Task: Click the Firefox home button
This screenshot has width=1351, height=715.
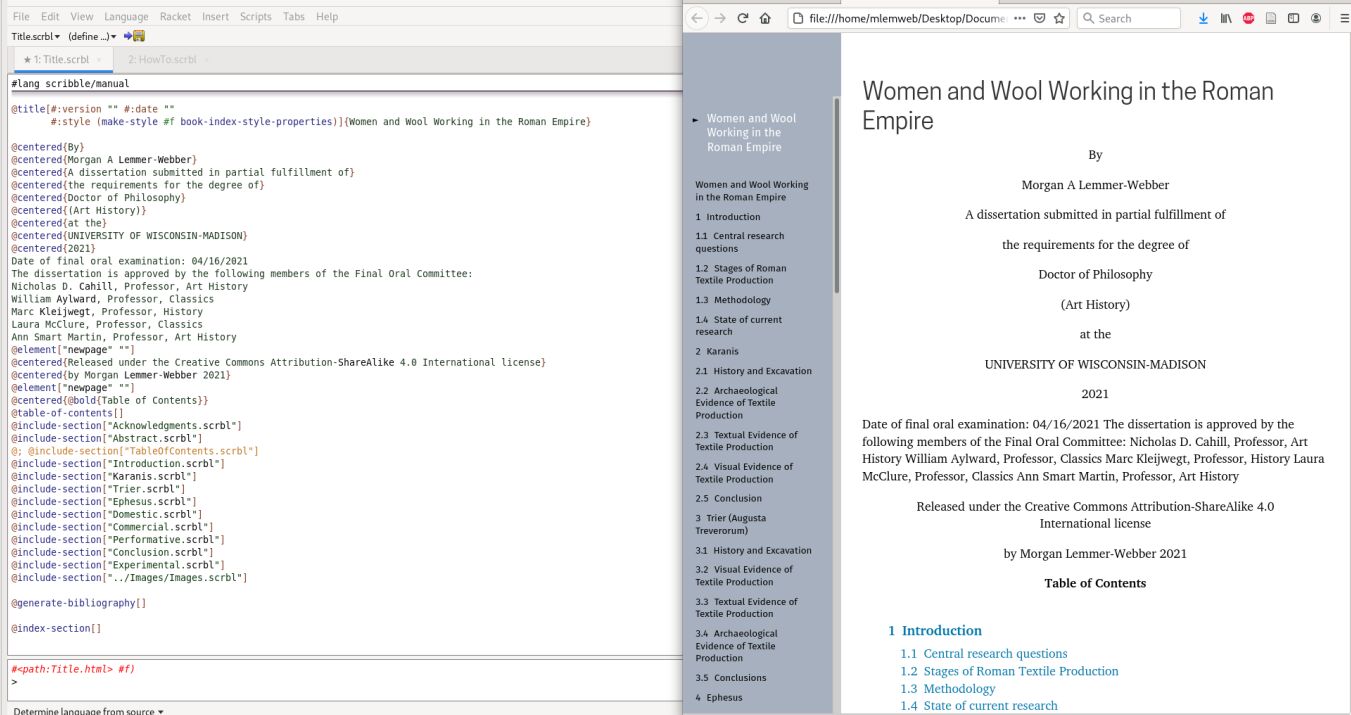Action: tap(765, 18)
